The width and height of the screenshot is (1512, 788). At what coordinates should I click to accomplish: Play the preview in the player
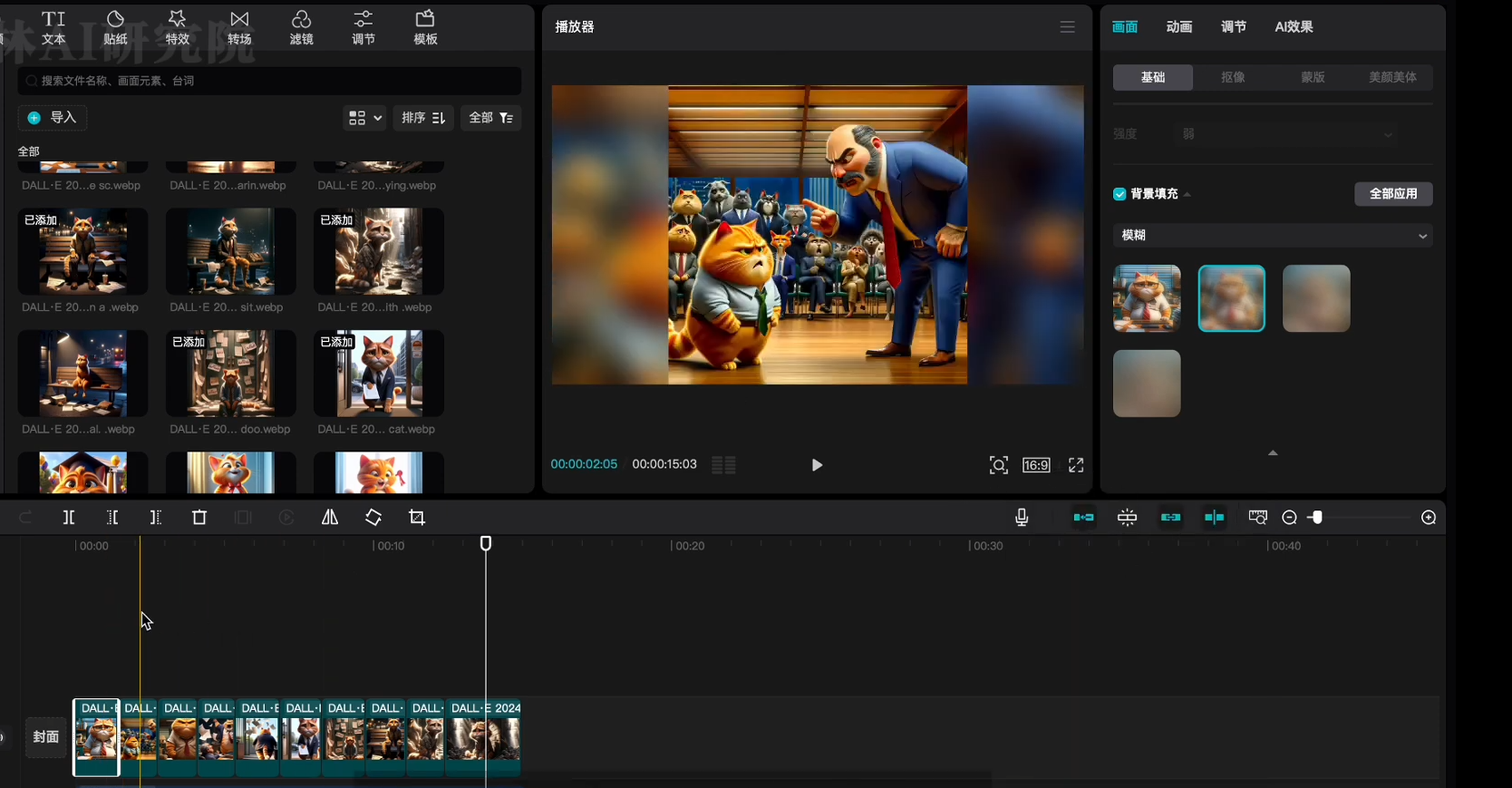(x=817, y=465)
